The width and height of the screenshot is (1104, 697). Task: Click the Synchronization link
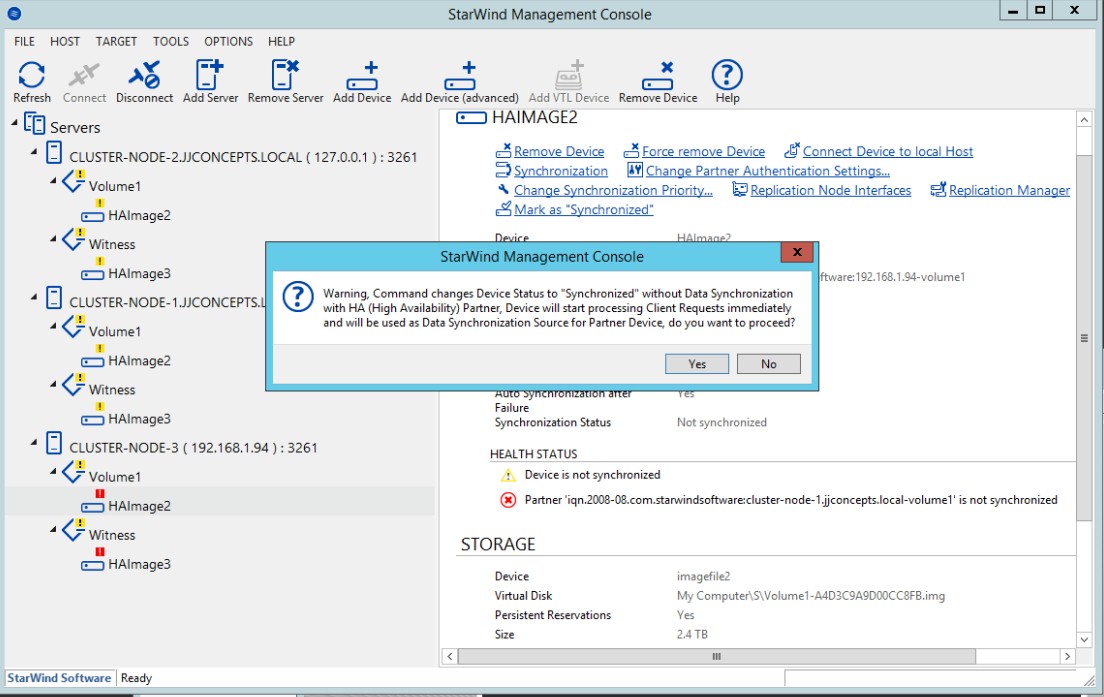tap(560, 171)
